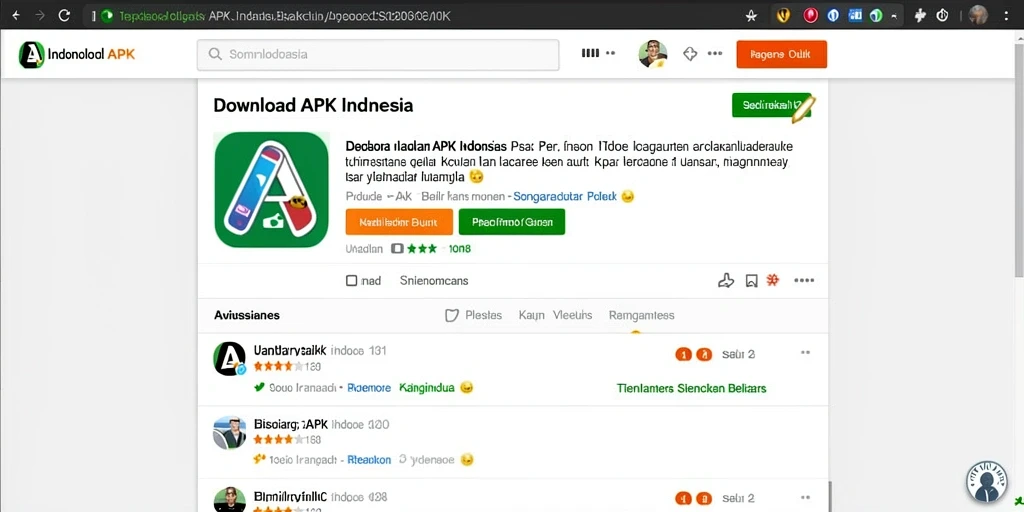Click the Uantlarysaikk star rating

[x=278, y=366]
